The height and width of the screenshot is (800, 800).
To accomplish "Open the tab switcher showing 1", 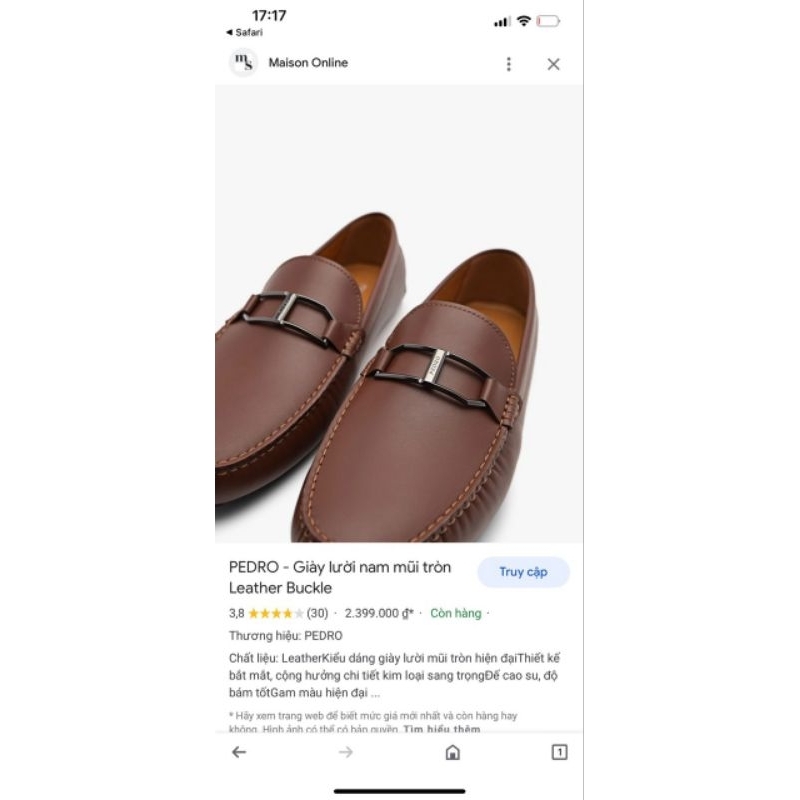I will click(559, 752).
